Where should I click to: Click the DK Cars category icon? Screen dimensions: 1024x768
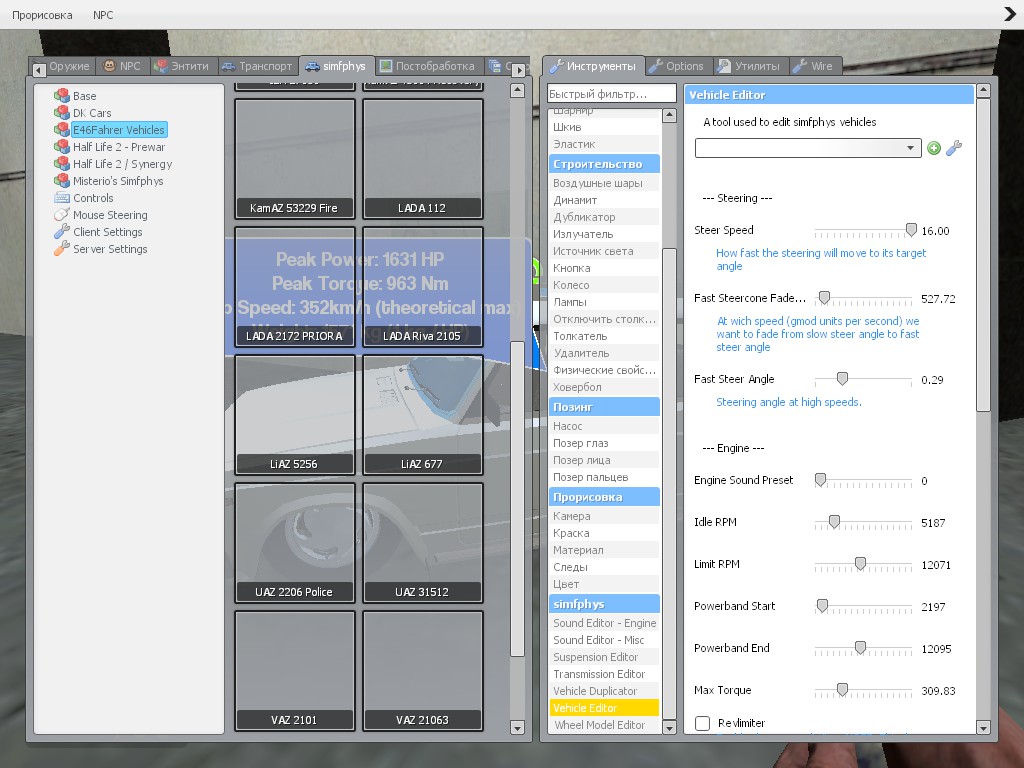[x=62, y=113]
